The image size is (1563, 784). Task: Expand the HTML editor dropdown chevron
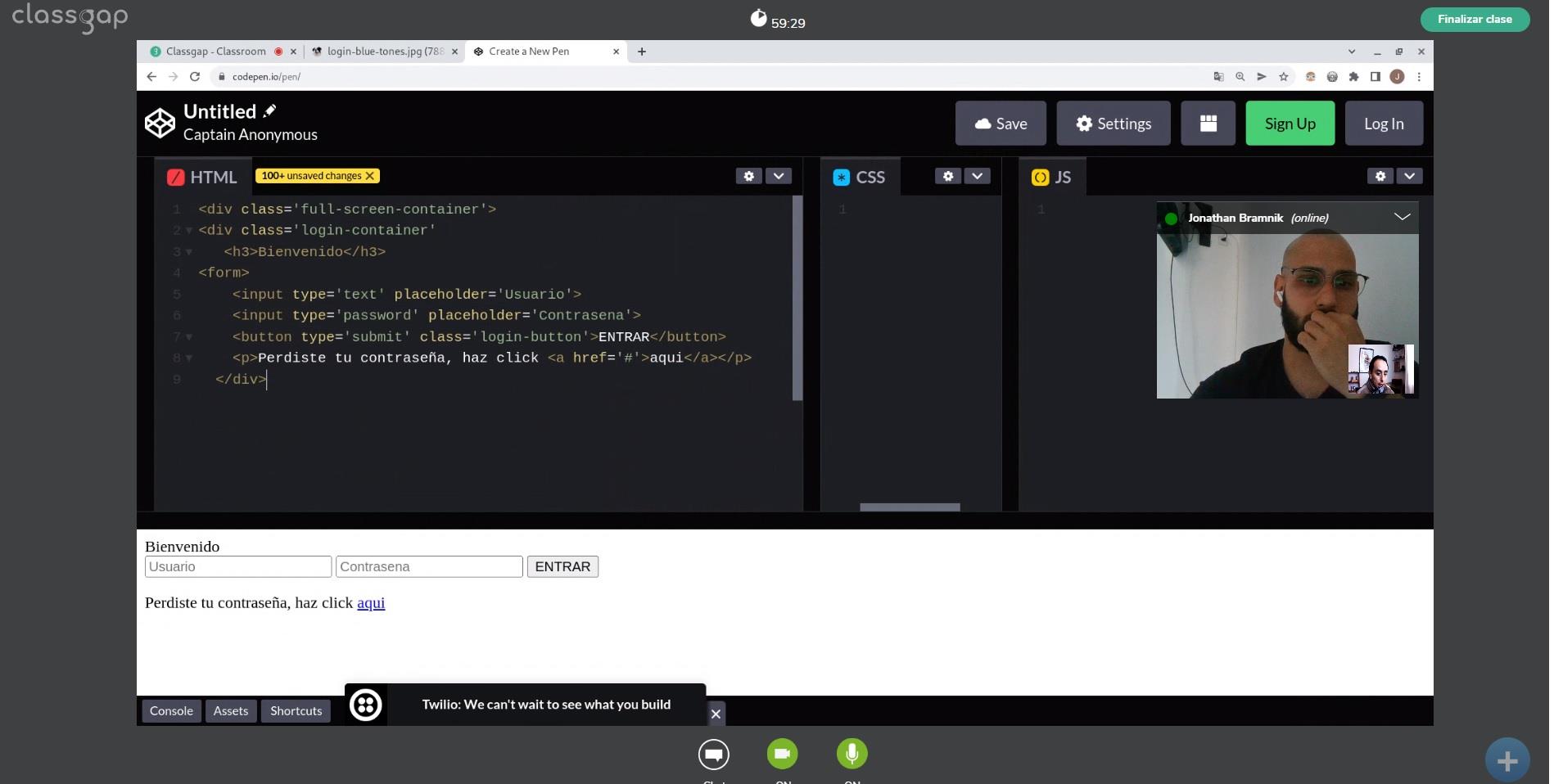pos(779,176)
